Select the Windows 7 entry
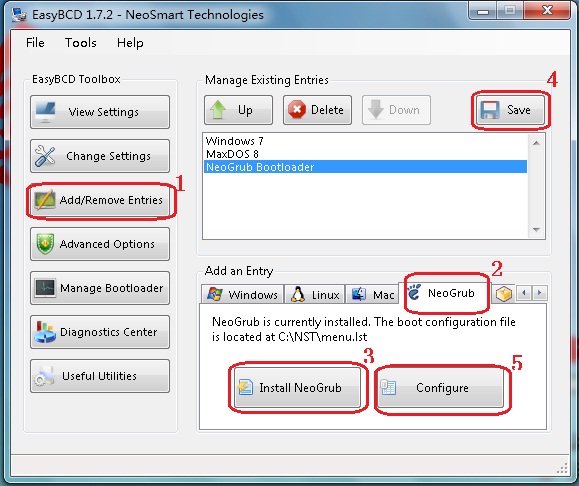Viewport: 579px width, 486px height. click(x=234, y=141)
